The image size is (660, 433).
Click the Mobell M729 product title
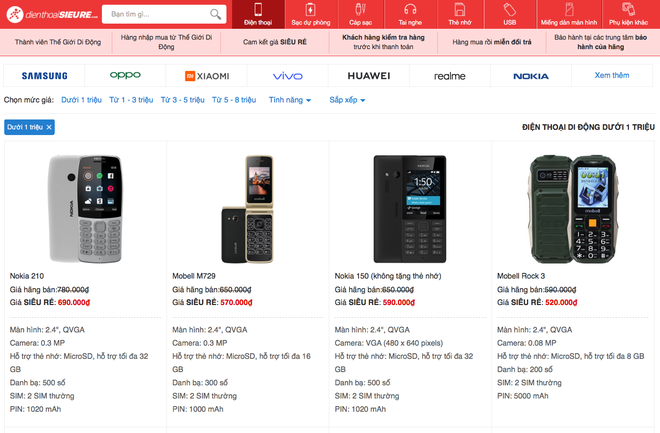pos(194,276)
